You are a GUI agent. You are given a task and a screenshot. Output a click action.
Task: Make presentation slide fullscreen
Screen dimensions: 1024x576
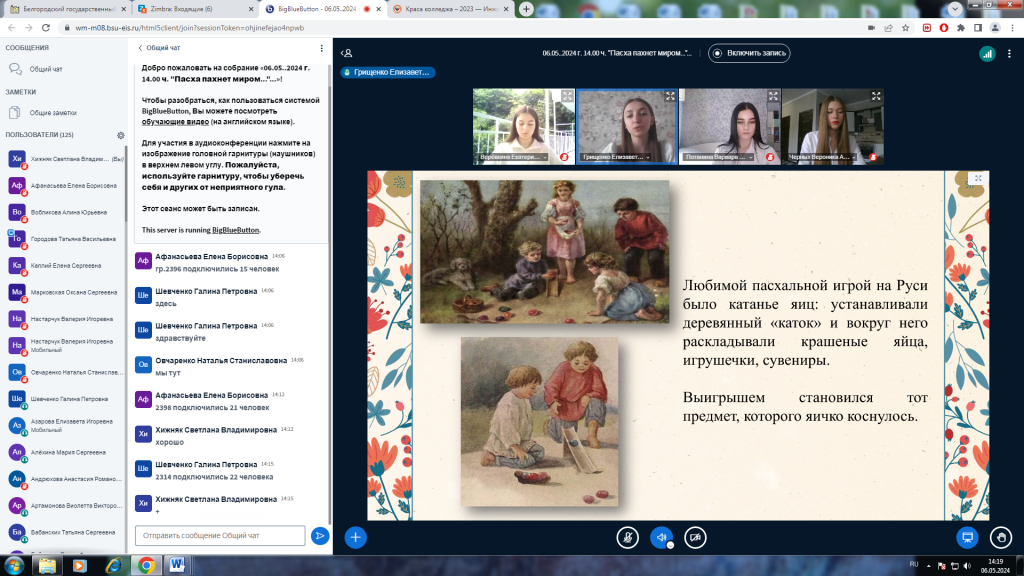[978, 178]
